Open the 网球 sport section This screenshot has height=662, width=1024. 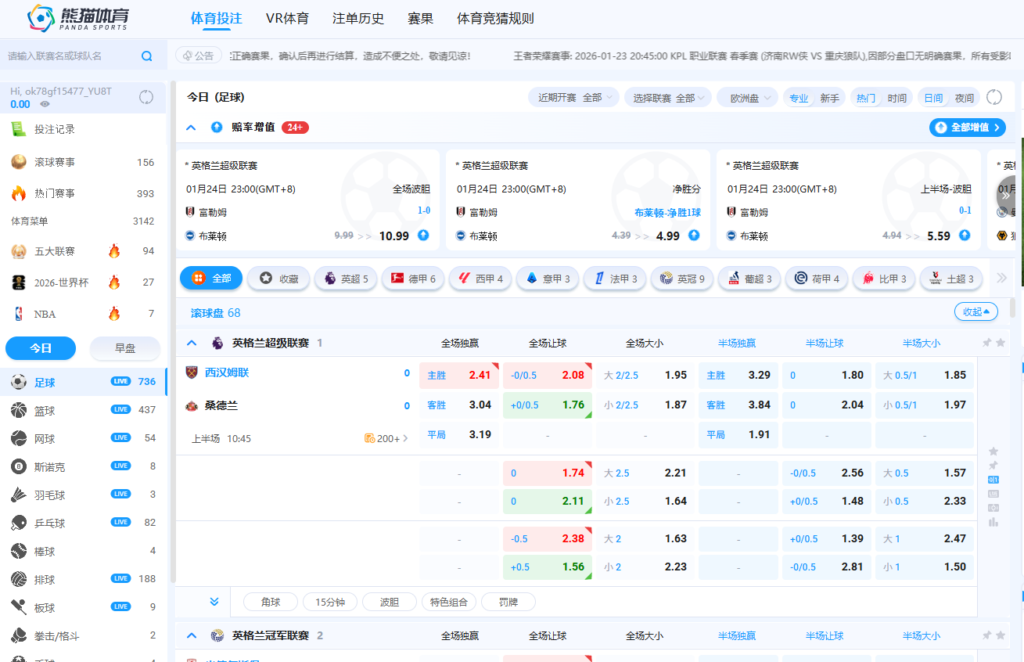pyautogui.click(x=45, y=438)
